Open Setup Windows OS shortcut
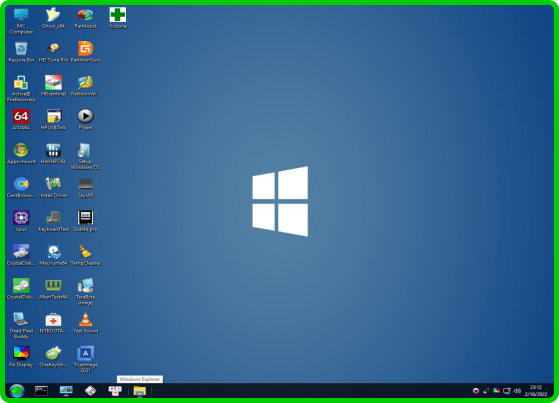The width and height of the screenshot is (559, 403). pyautogui.click(x=85, y=156)
